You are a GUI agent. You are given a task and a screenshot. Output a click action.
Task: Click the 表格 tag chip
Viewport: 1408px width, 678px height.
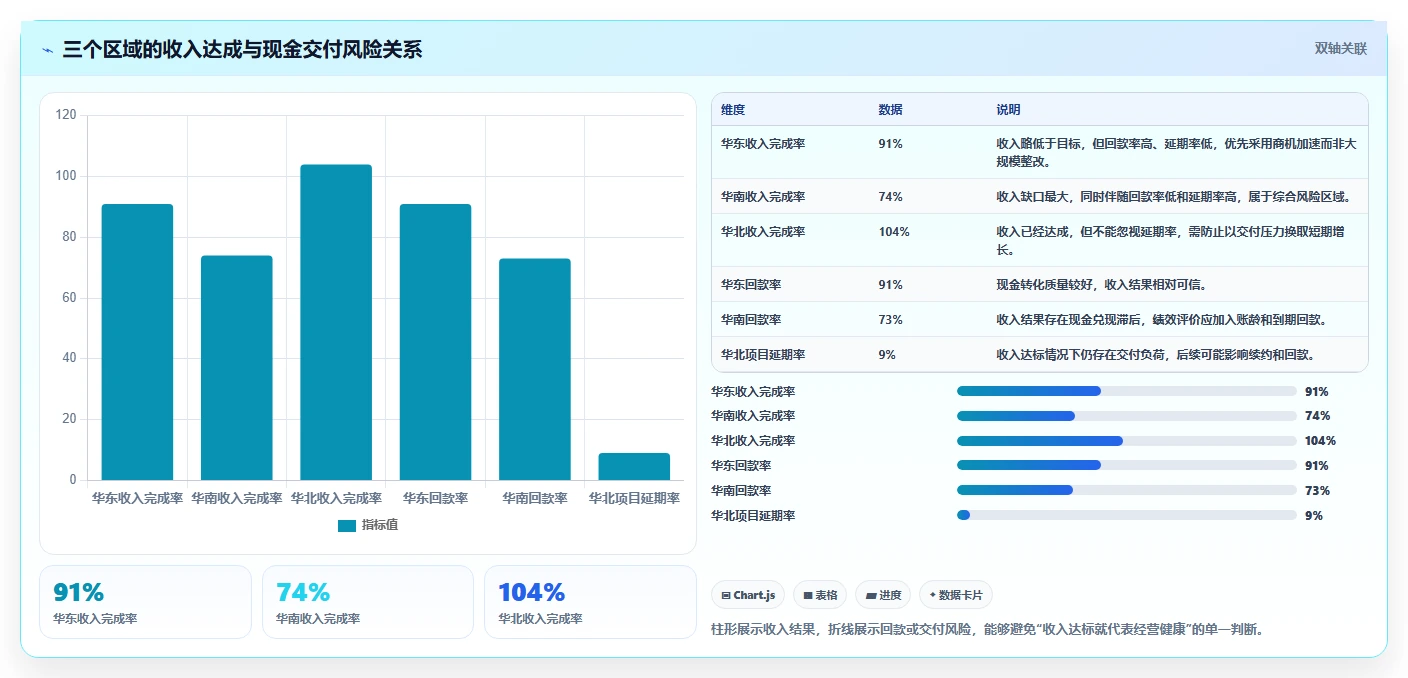820,595
